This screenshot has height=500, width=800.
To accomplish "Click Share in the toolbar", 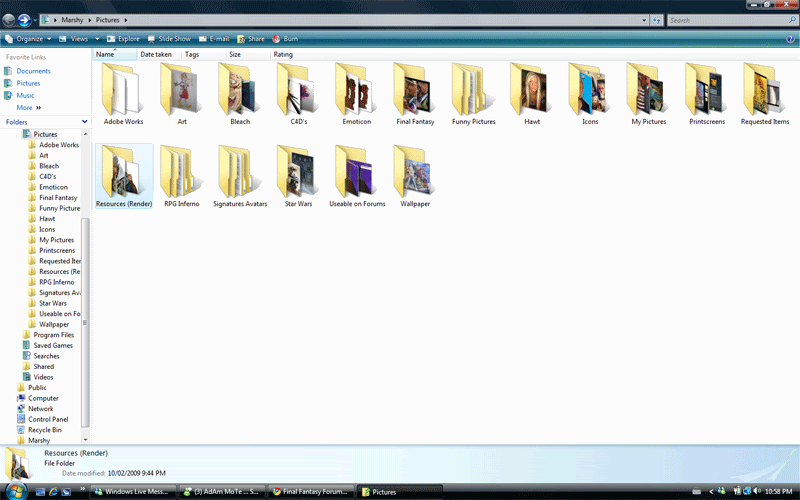I will 251,39.
